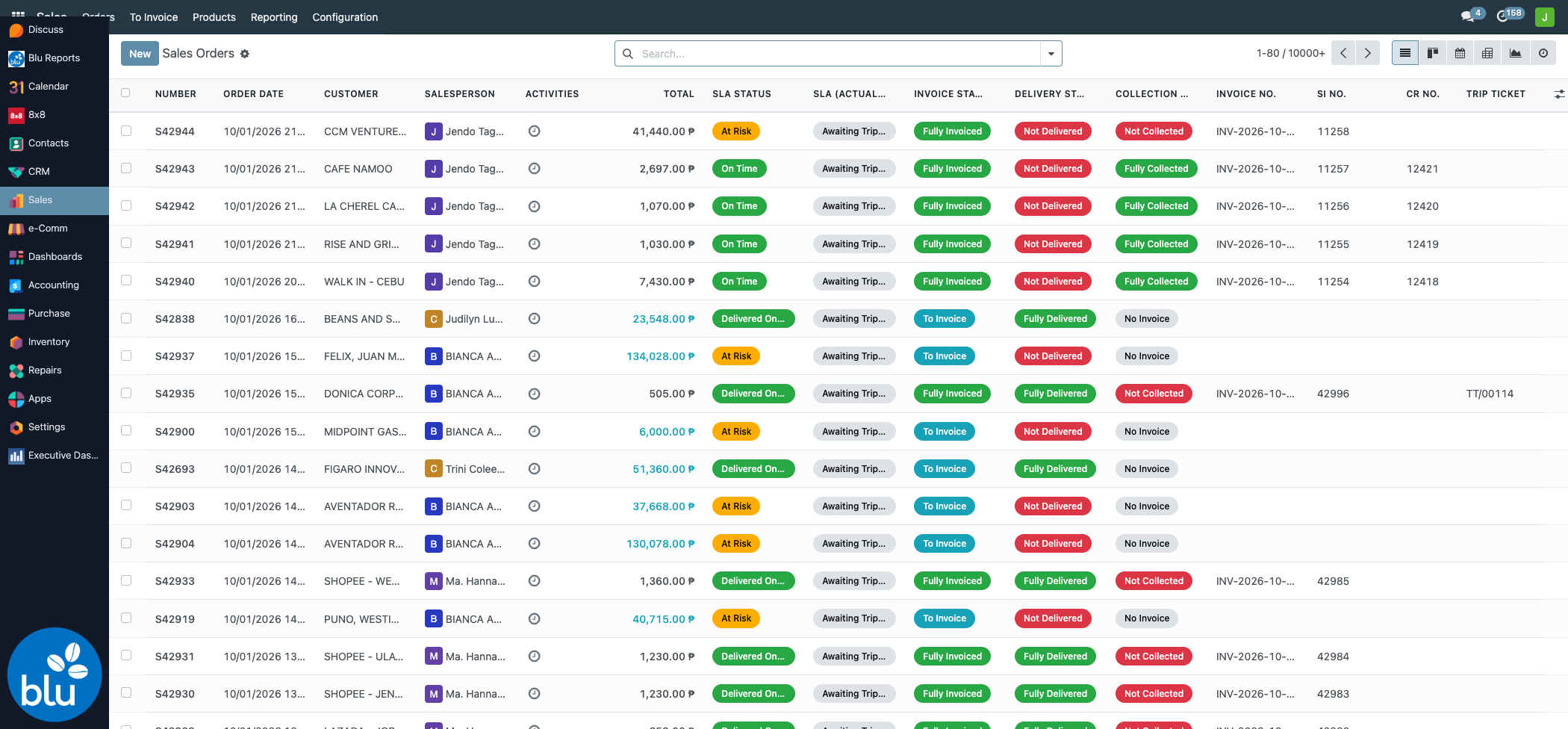Screen dimensions: 1568x729
Task: Sort by TOTAL column header
Action: pyautogui.click(x=679, y=94)
